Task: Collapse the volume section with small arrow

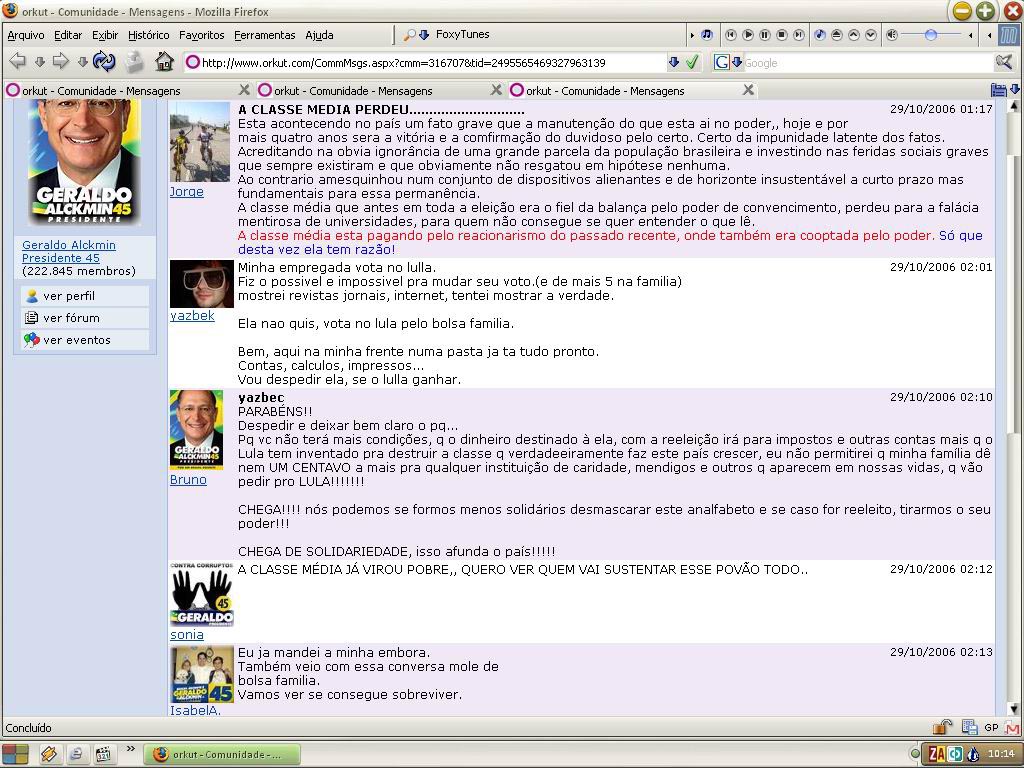Action: click(x=971, y=35)
